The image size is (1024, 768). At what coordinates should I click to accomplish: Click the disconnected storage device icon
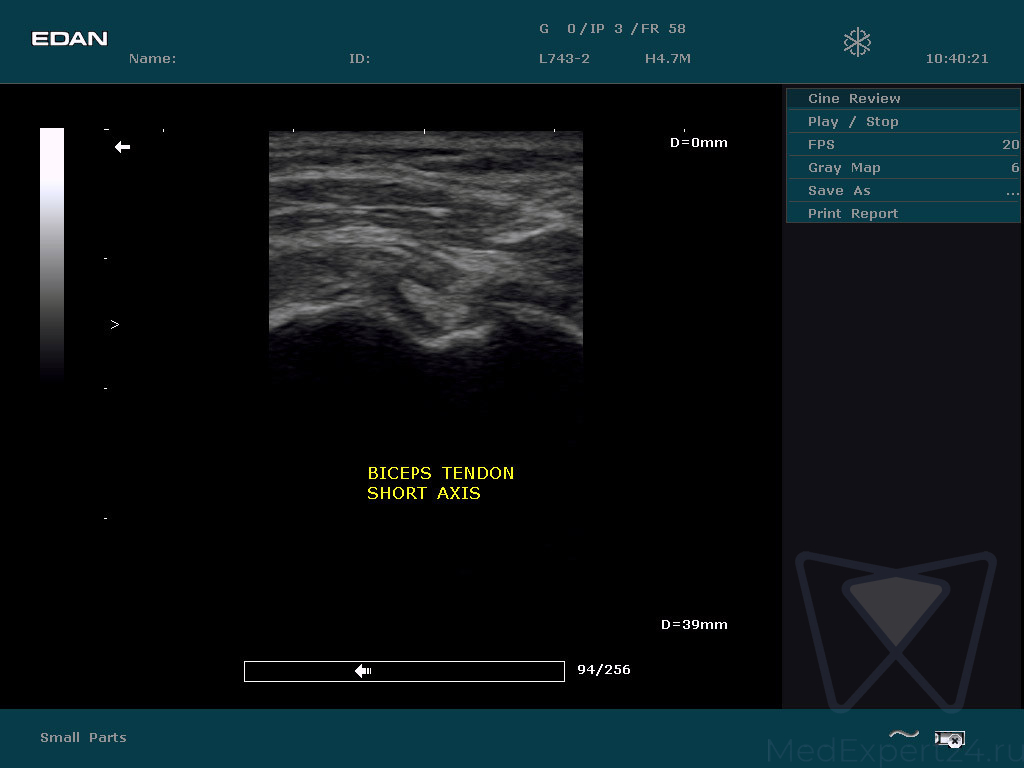tap(948, 739)
